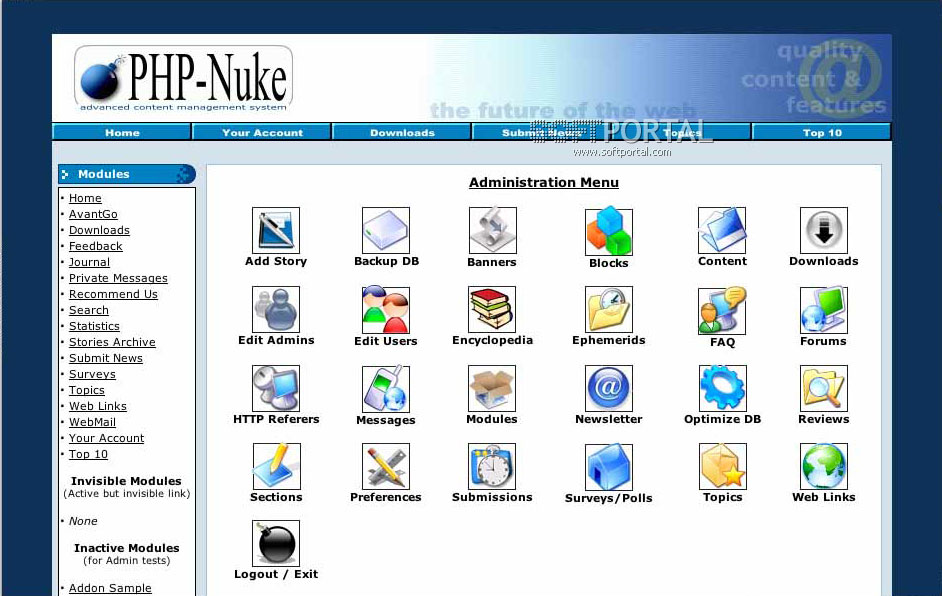Viewport: 942px width, 596px height.
Task: Open the AvantGo sidebar link
Action: point(93,214)
